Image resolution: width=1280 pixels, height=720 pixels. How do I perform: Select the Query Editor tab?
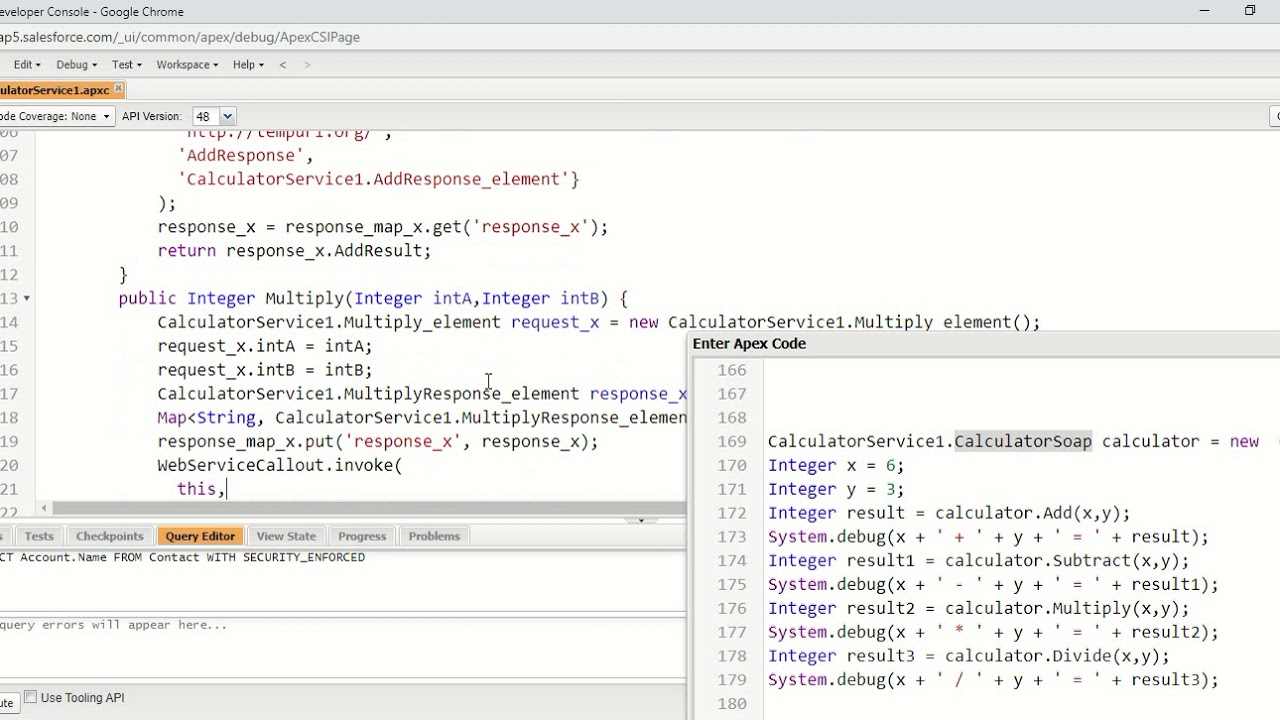pos(200,536)
